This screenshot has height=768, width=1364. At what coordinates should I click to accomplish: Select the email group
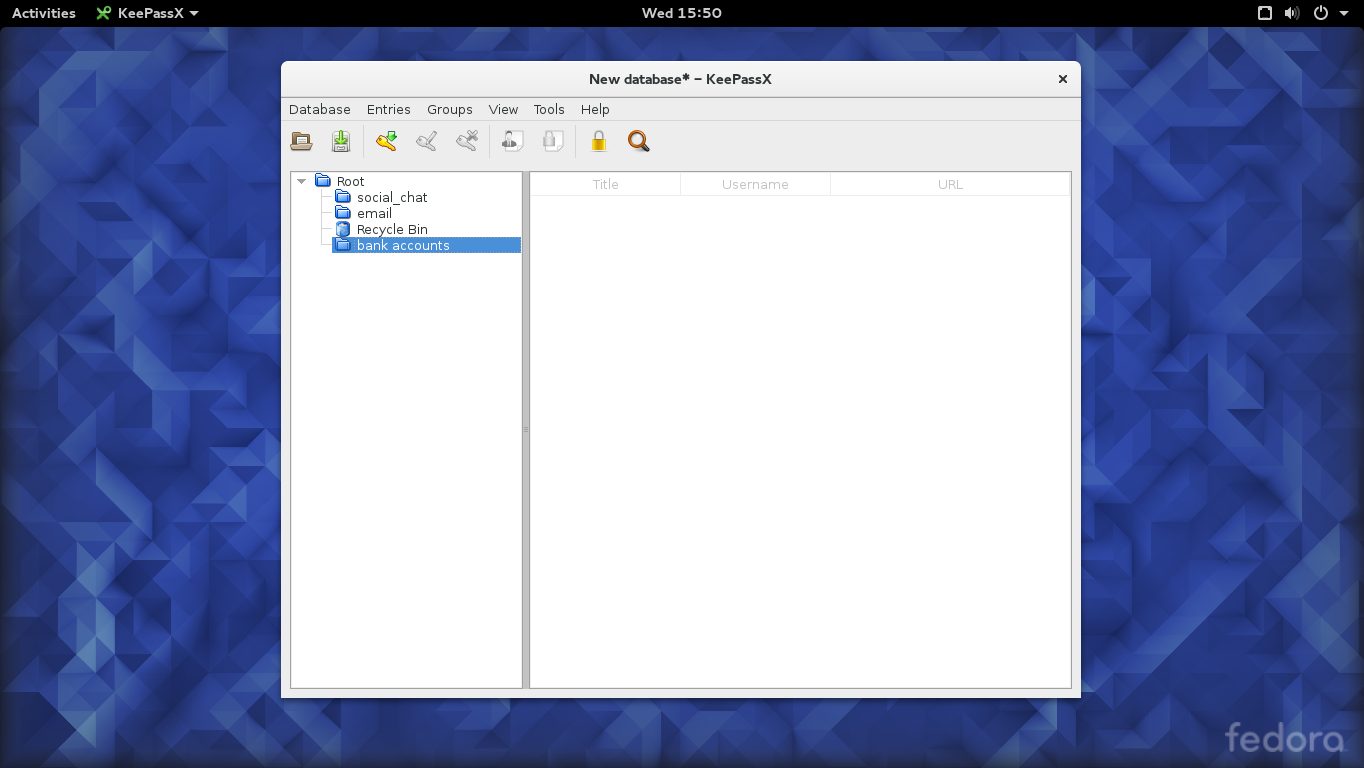click(374, 213)
